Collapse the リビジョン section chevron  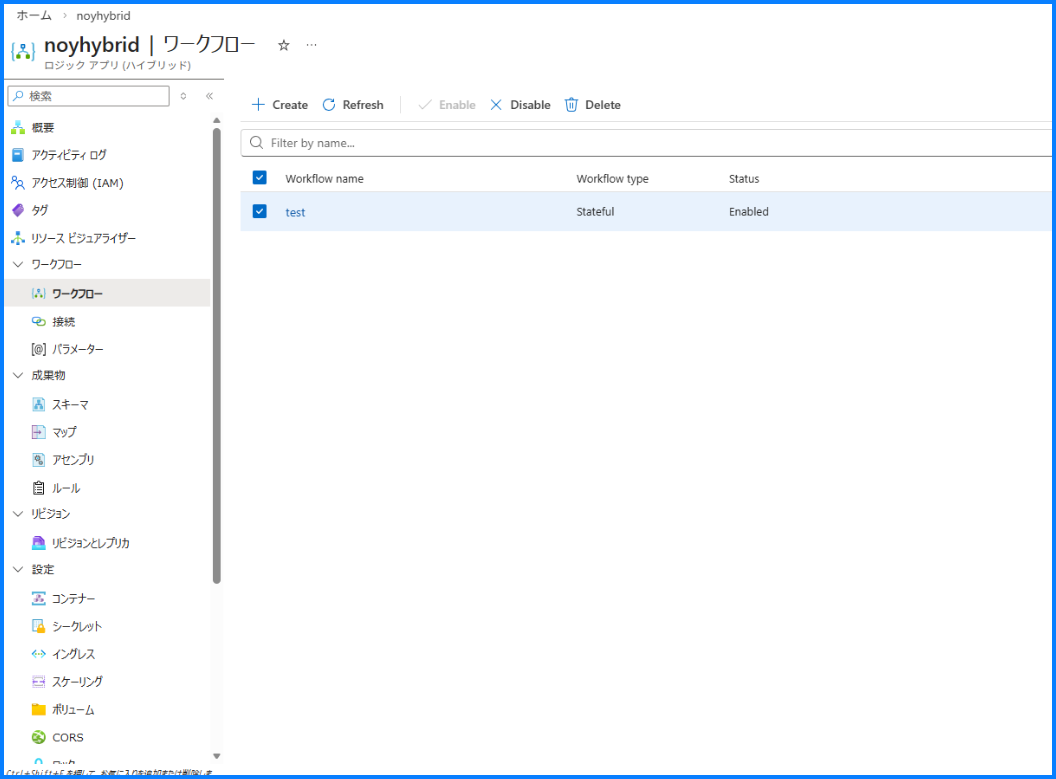click(18, 514)
